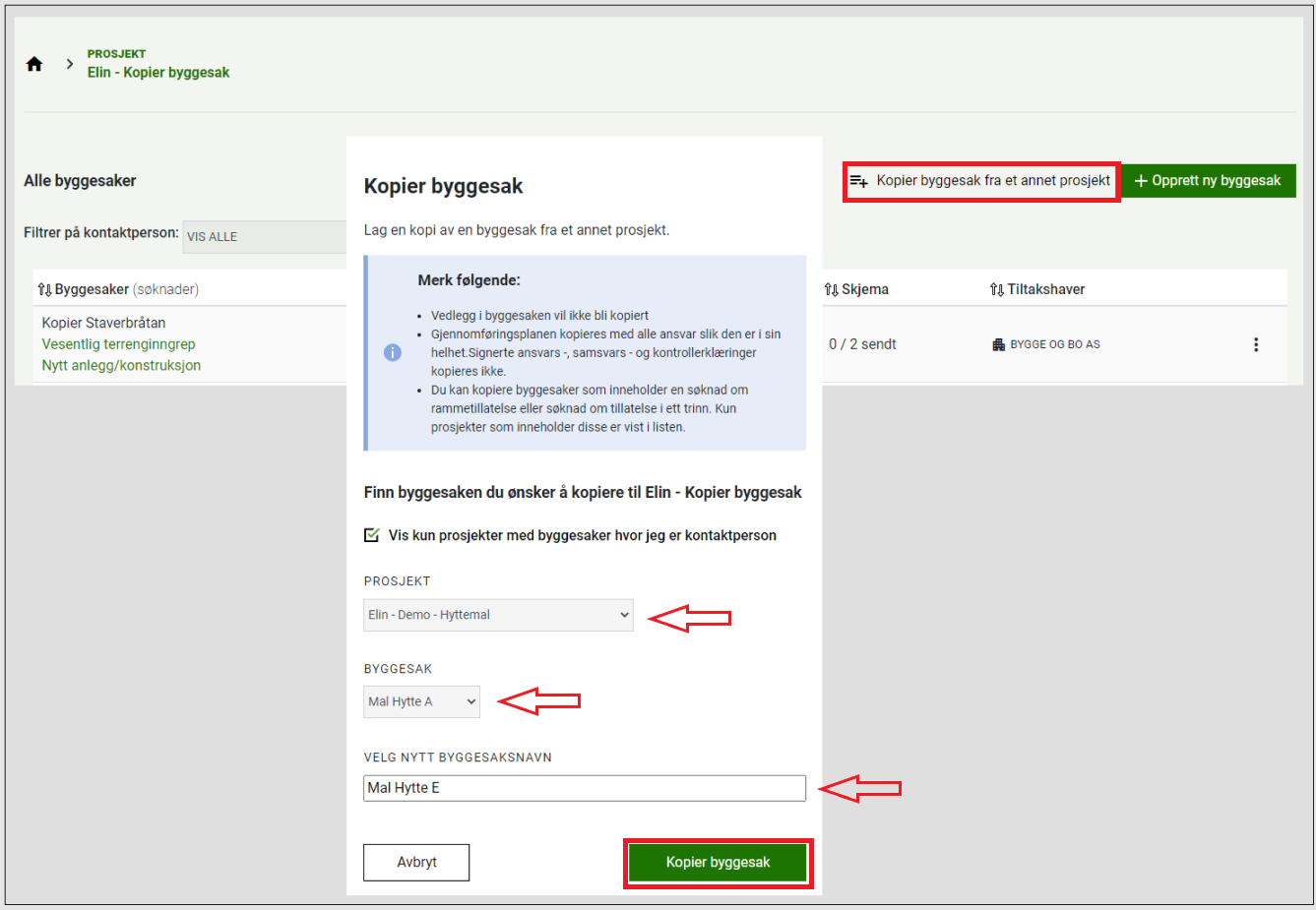This screenshot has width=1316, height=910.
Task: Click the sort icon beside Tiltakshaver column
Action: [996, 289]
